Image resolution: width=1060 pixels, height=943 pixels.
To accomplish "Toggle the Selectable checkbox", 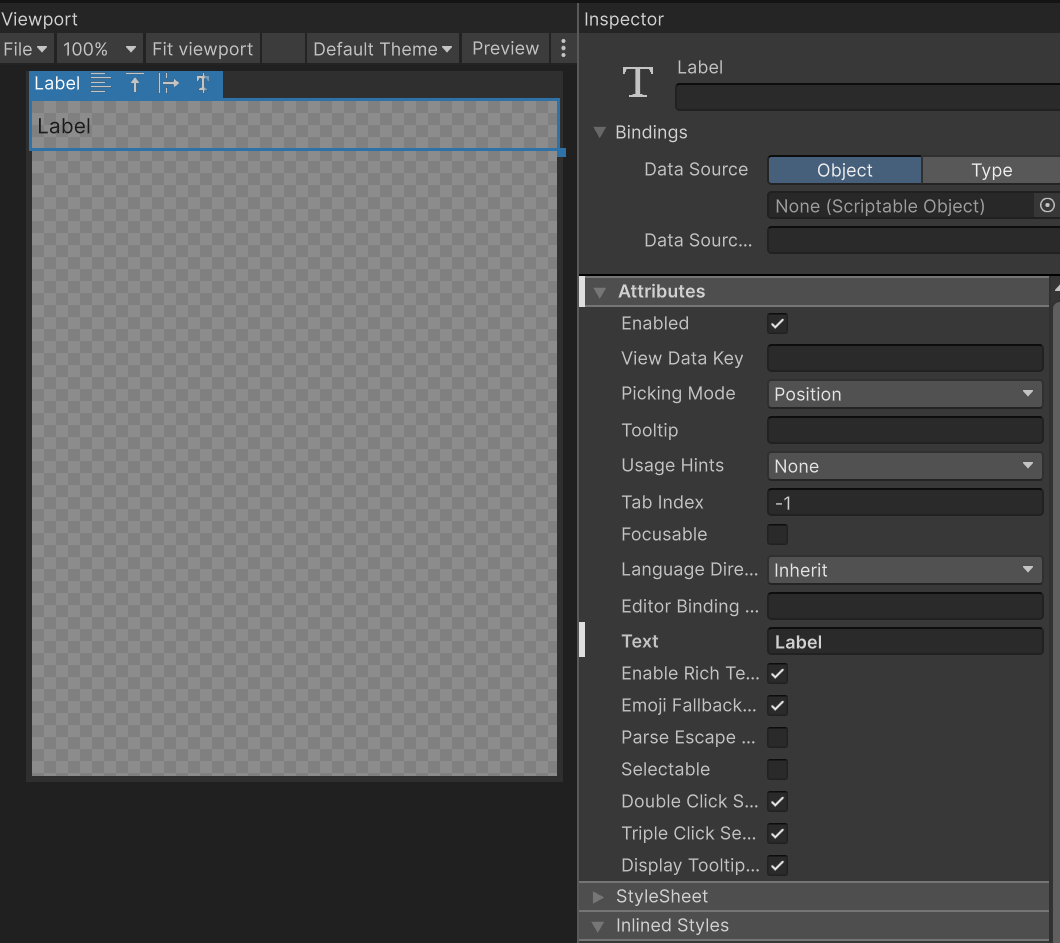I will 777,769.
